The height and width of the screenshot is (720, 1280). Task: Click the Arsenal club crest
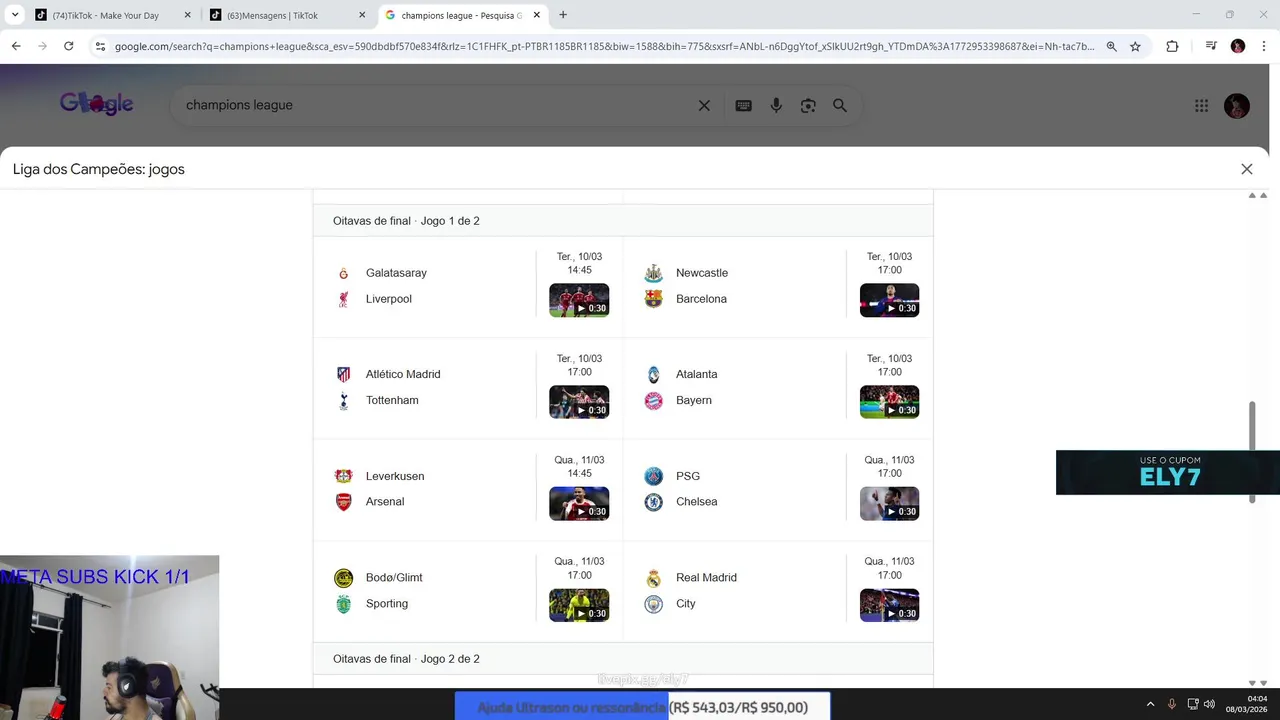pos(343,502)
